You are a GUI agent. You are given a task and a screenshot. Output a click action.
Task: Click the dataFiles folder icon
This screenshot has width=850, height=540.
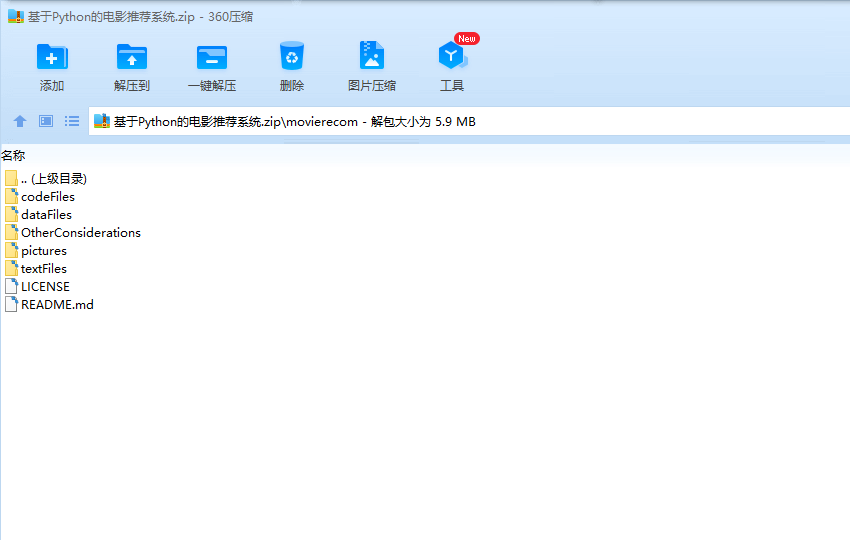[11, 214]
